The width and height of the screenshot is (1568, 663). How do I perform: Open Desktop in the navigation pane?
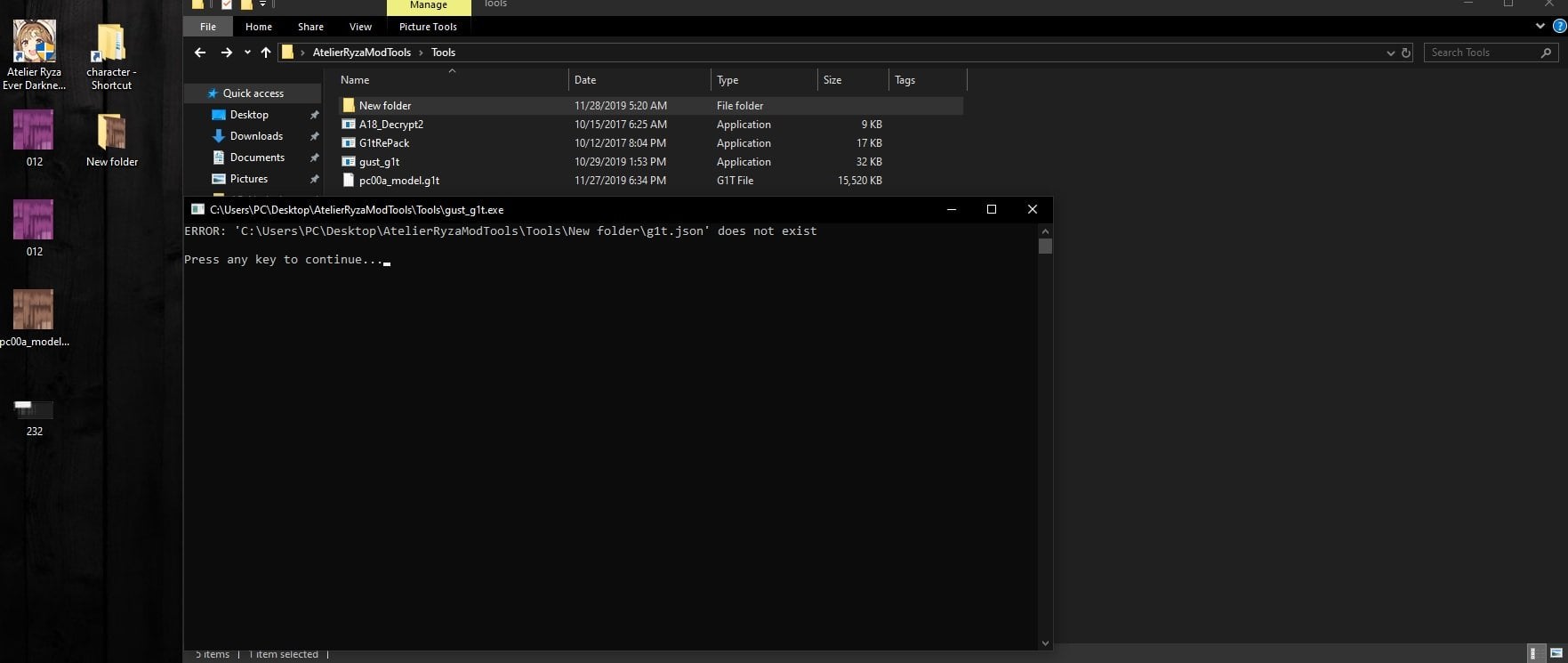click(x=249, y=115)
